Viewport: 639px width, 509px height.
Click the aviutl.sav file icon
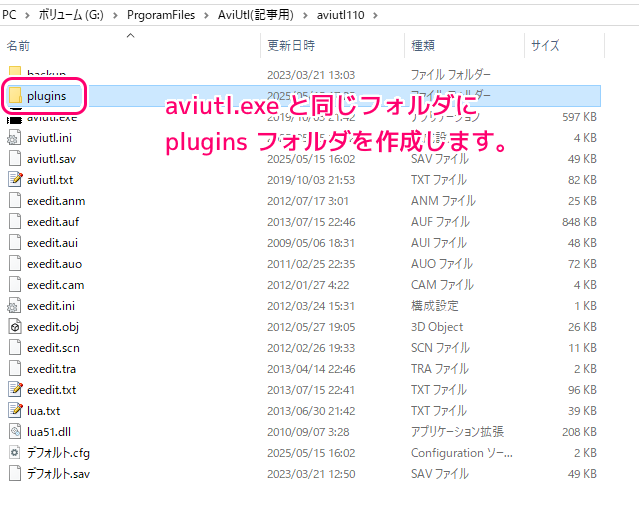click(15, 159)
